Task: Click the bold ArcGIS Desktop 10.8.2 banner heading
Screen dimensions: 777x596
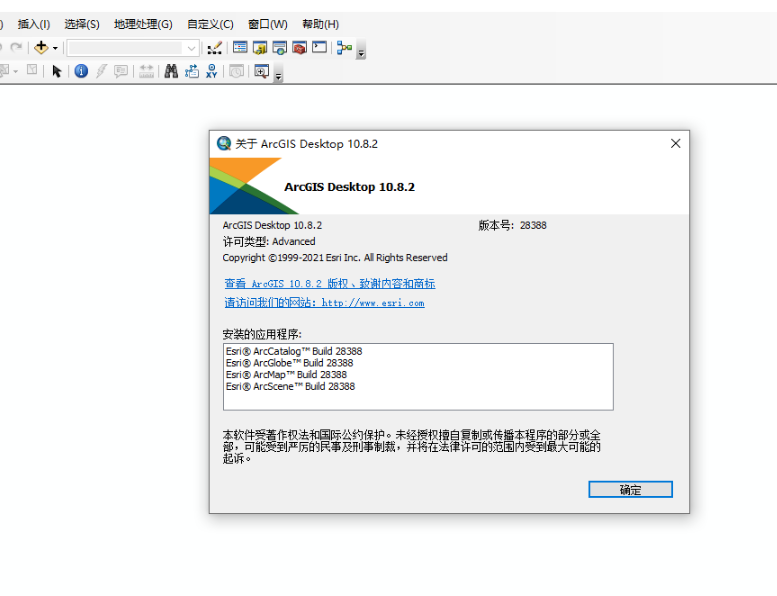Action: coord(349,187)
